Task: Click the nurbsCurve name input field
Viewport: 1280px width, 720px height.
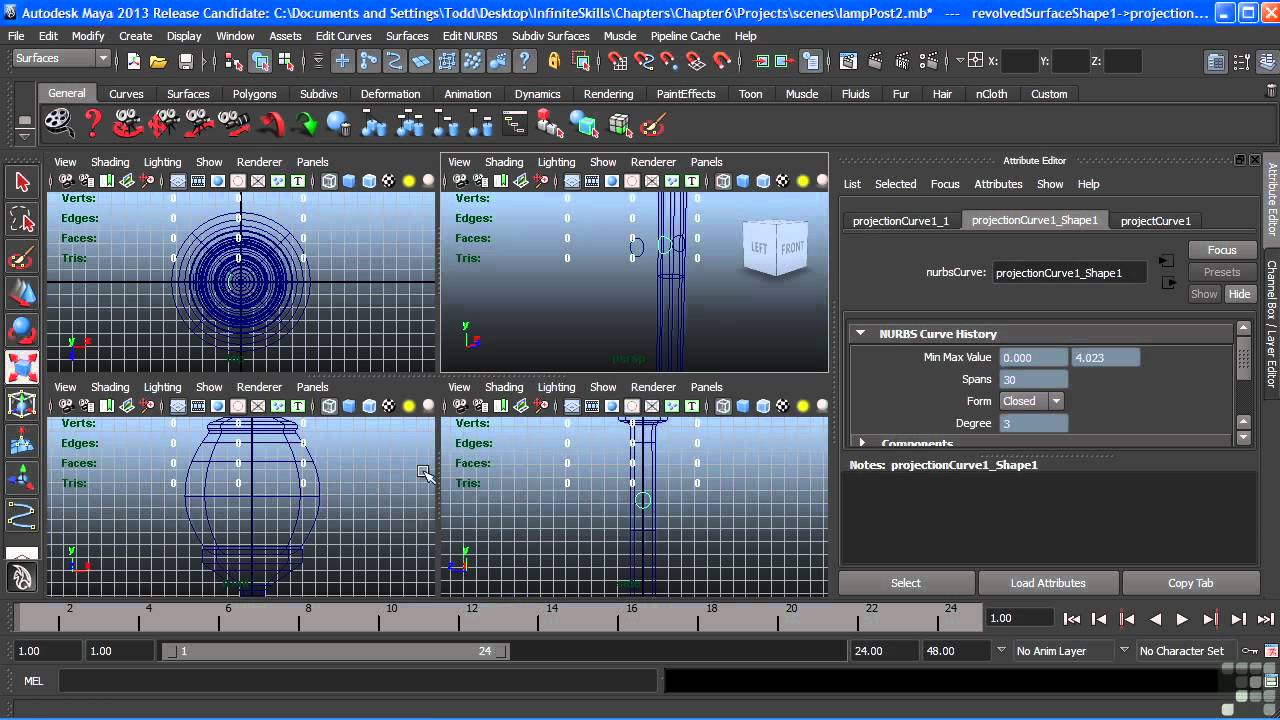Action: click(x=1069, y=273)
